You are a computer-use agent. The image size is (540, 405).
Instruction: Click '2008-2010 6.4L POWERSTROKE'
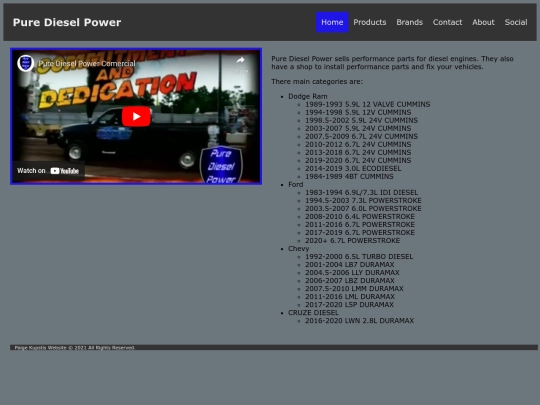[x=360, y=217]
